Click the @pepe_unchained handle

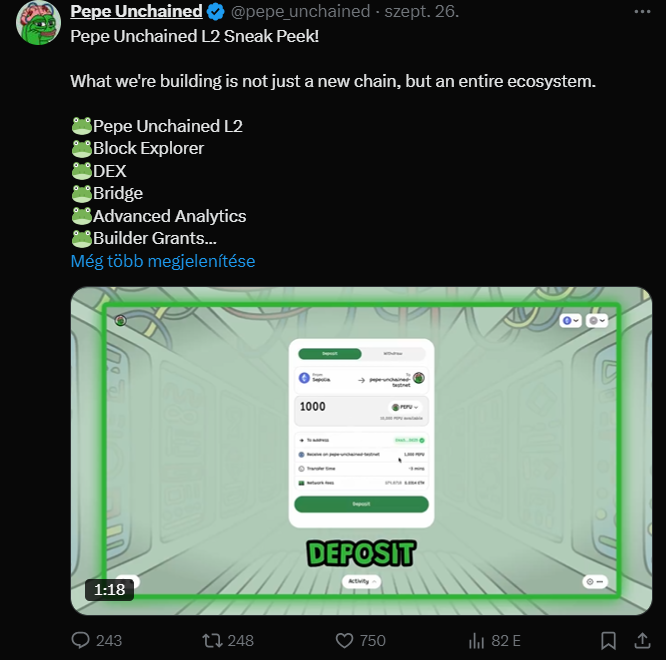click(300, 11)
